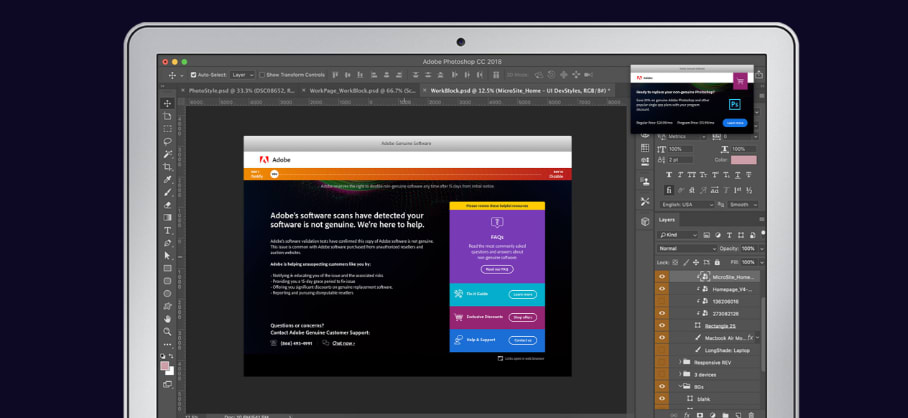Select the Horizontal Type tool
The image size is (908, 418).
click(167, 230)
